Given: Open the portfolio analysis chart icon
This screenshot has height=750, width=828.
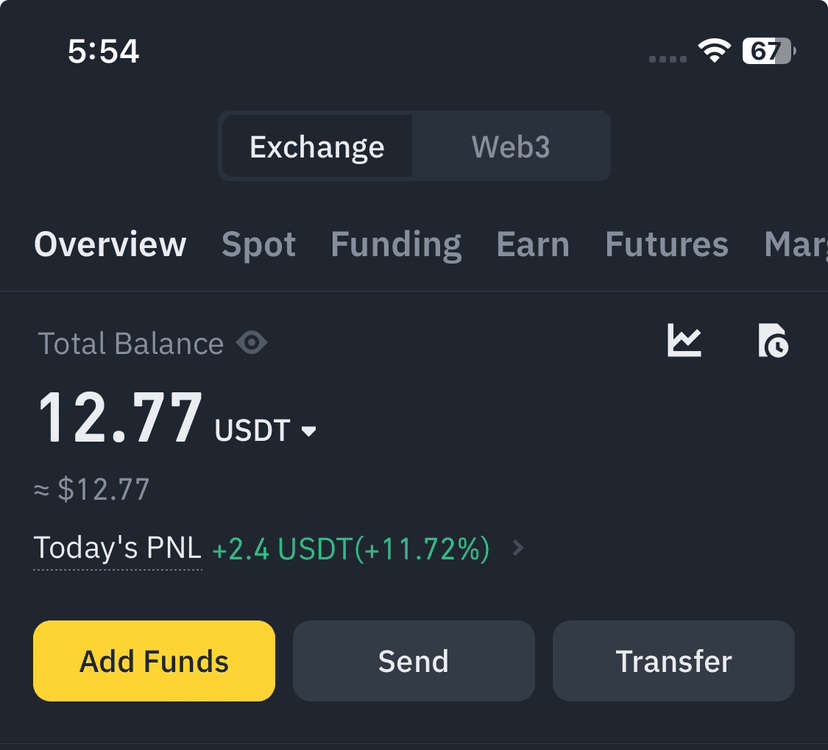Looking at the screenshot, I should (685, 341).
